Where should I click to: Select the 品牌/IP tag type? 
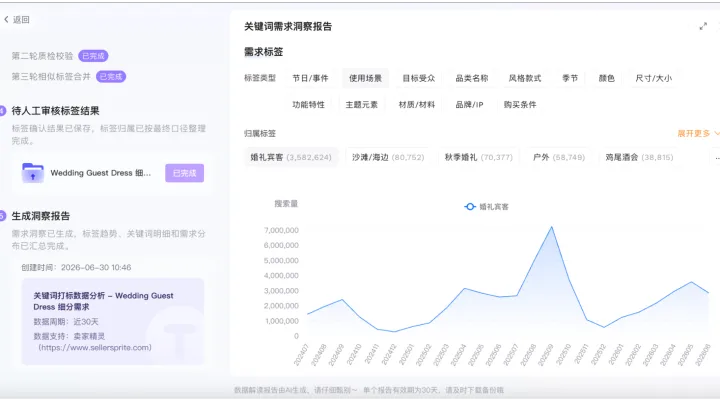[x=469, y=105]
